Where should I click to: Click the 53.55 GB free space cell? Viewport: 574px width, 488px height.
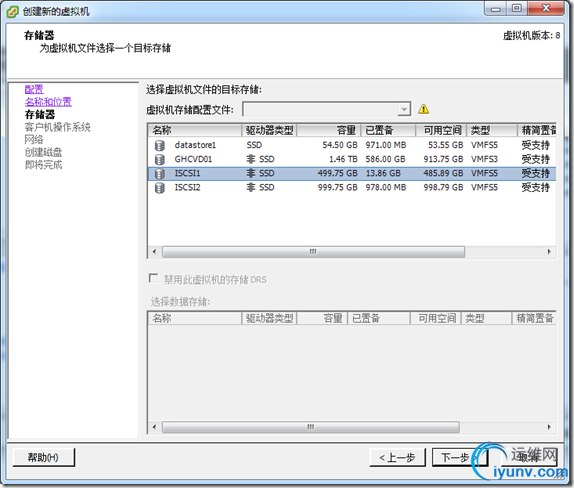click(x=446, y=145)
